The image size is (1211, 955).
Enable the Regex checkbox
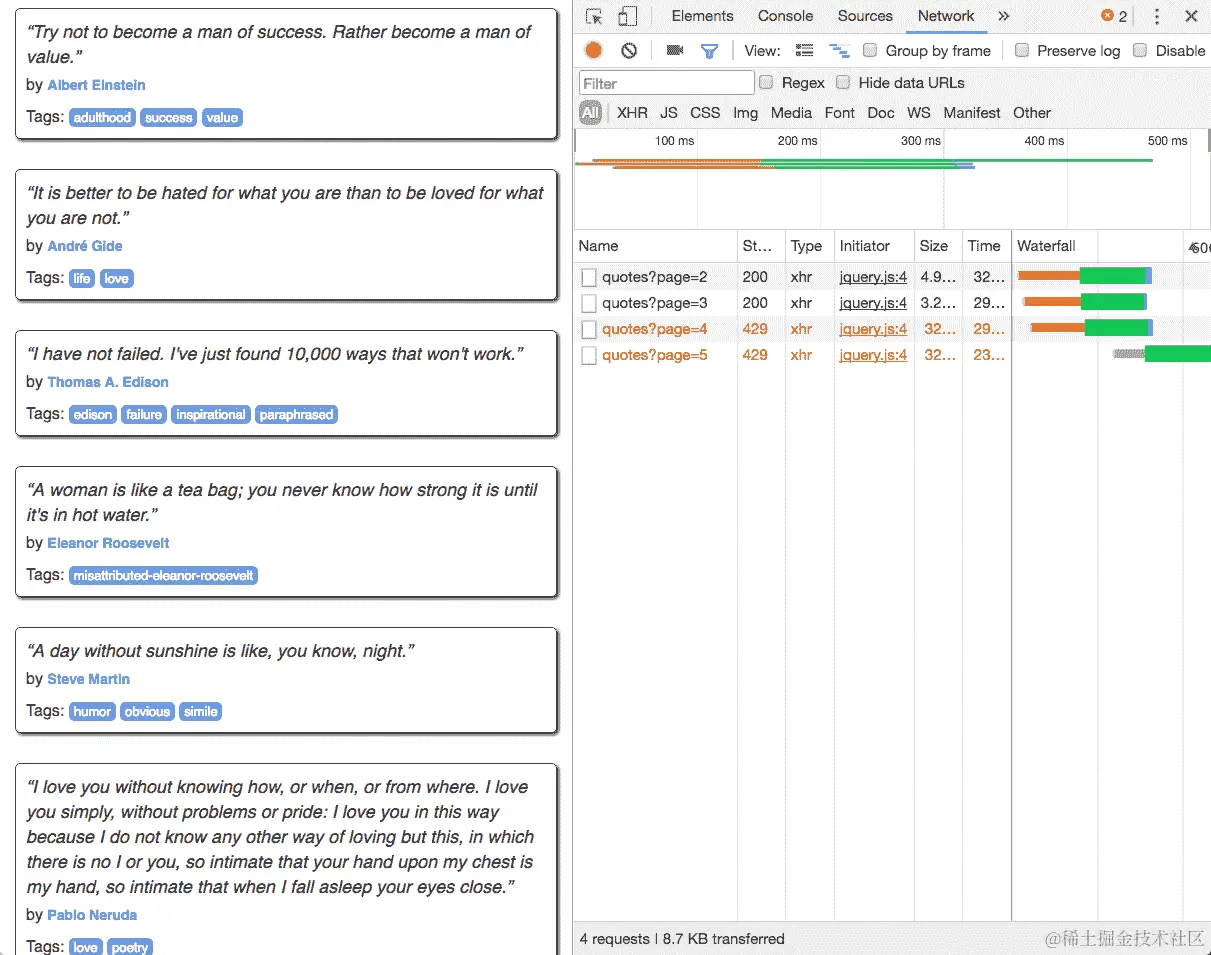(766, 82)
